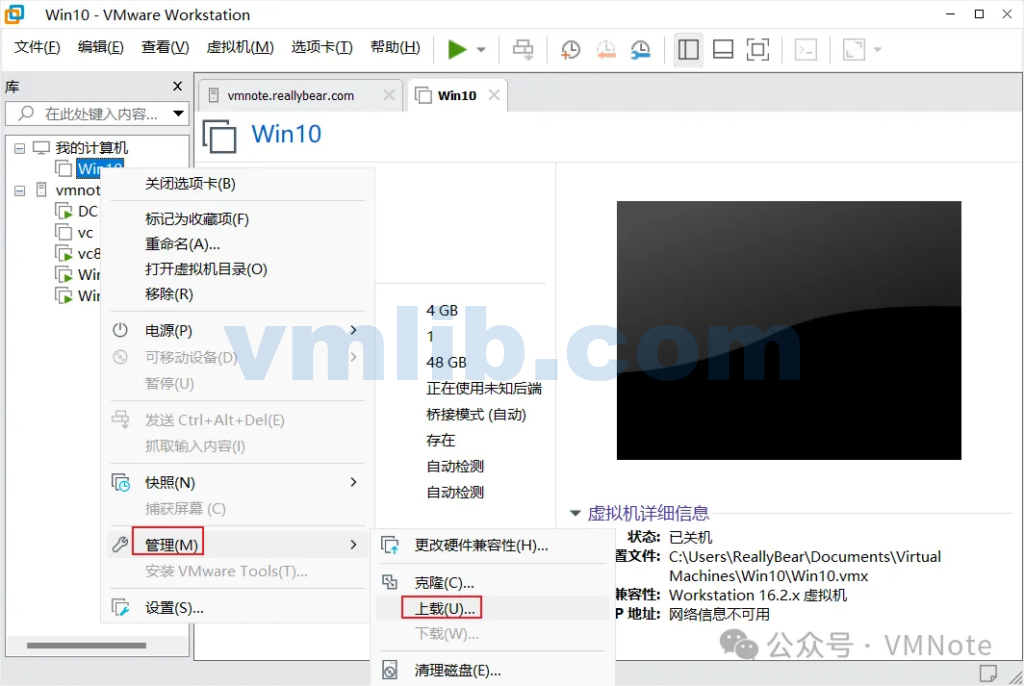Collapse the 我的计算机 tree node
The image size is (1024, 686).
point(20,148)
